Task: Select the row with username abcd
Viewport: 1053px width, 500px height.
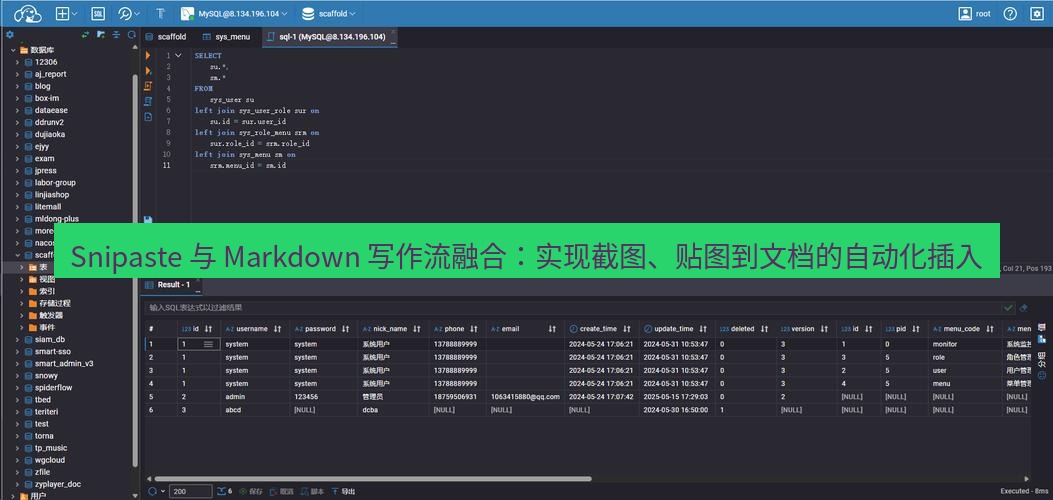Action: [588, 409]
